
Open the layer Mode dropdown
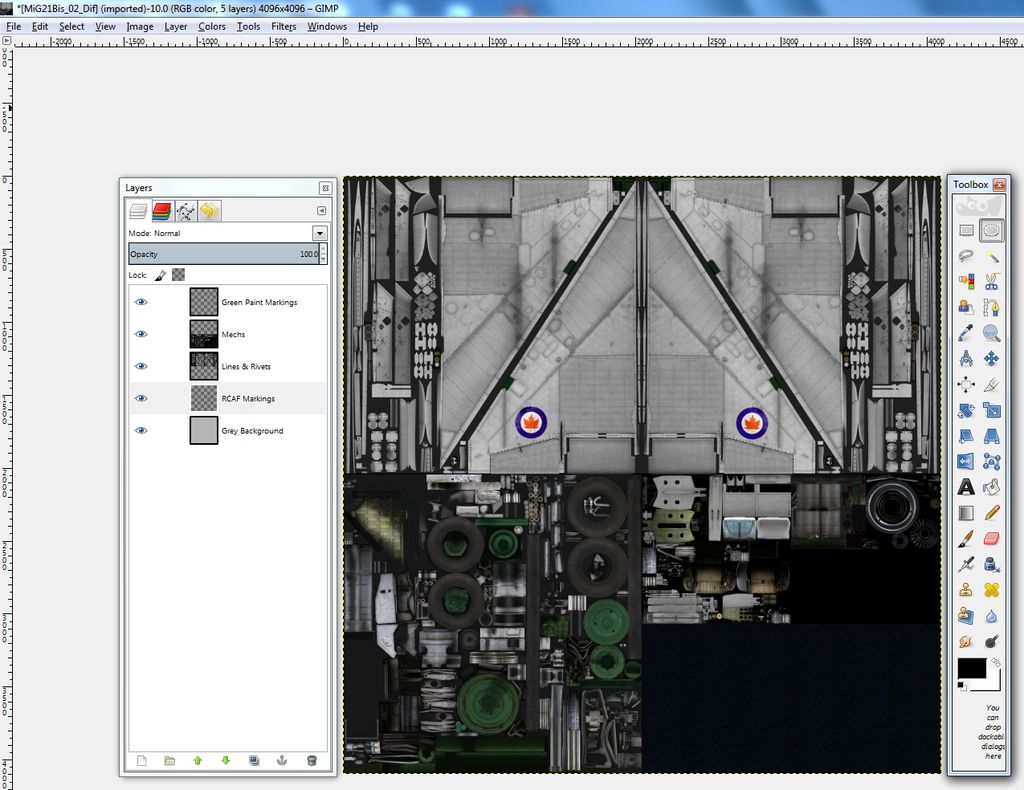[319, 233]
